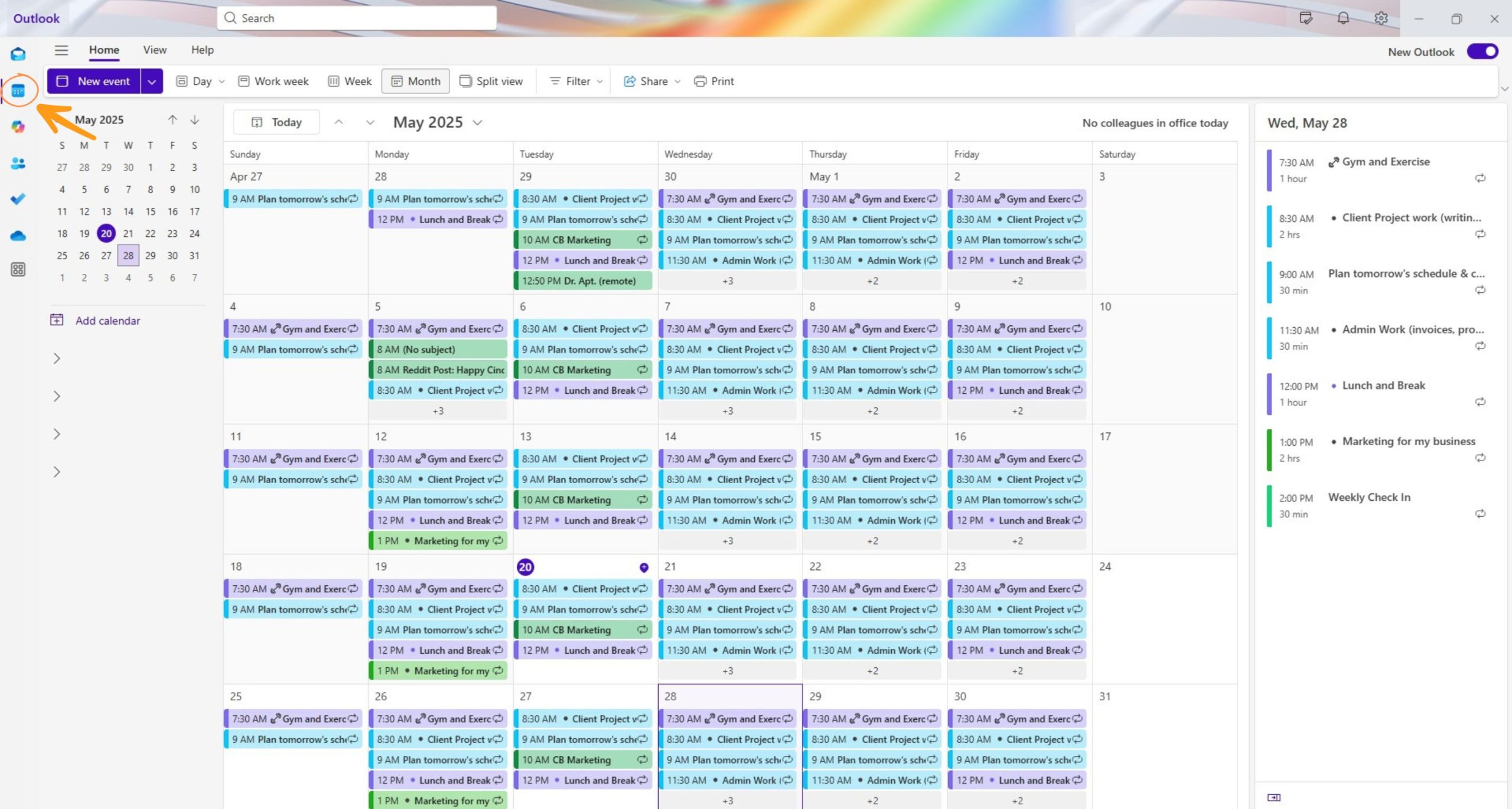Open the settings gear icon
The image size is (1512, 809).
pyautogui.click(x=1381, y=18)
